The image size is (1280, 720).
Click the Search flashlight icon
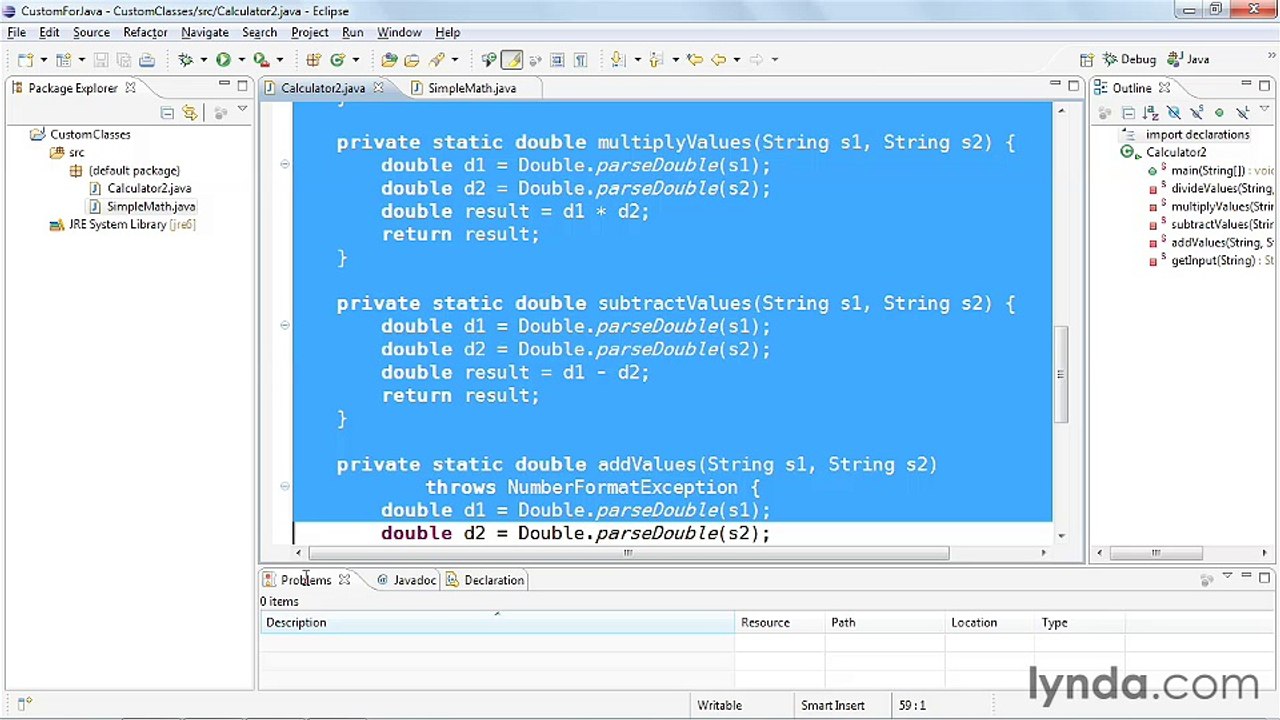click(x=436, y=60)
